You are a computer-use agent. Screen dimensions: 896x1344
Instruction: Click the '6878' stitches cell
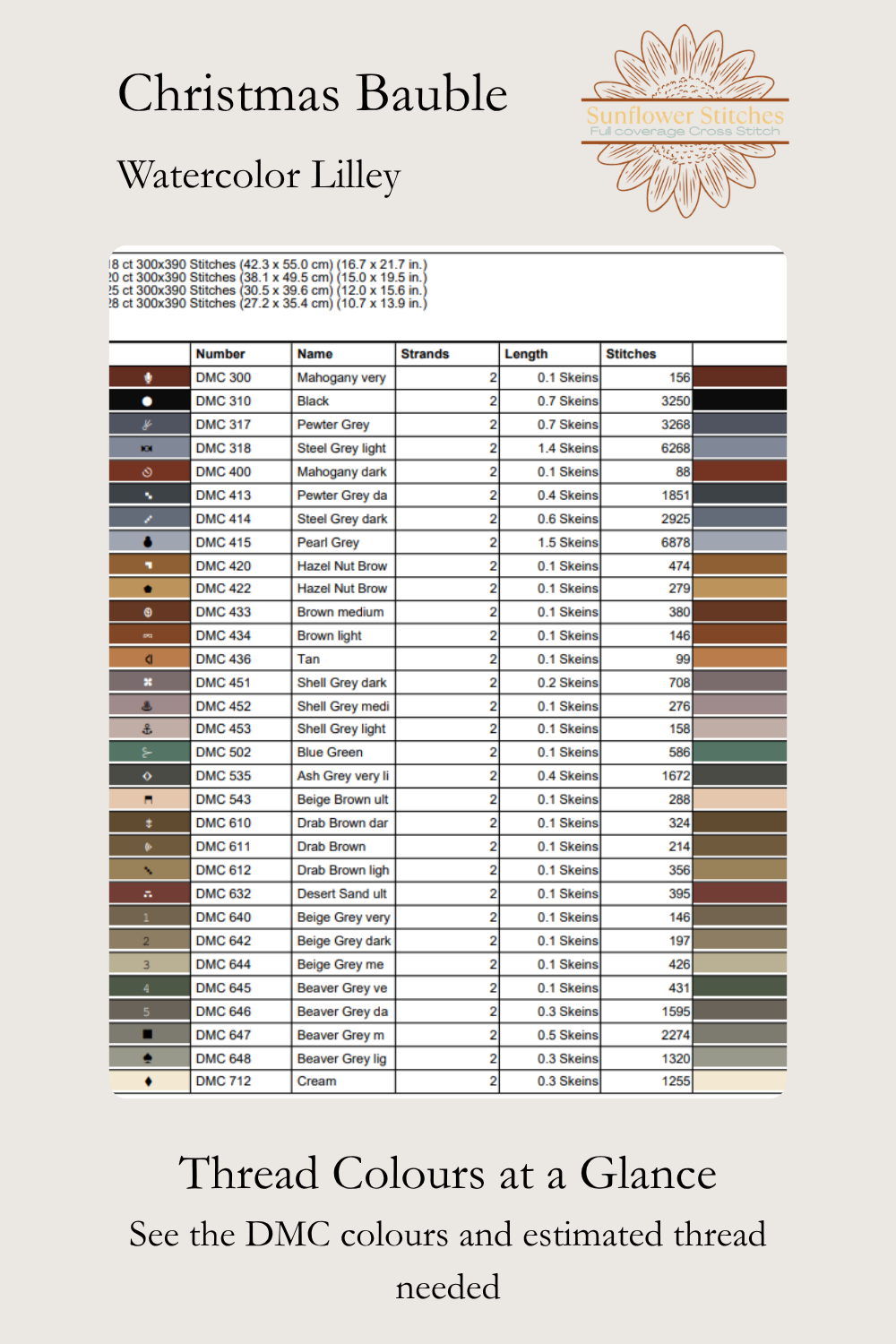(x=646, y=542)
